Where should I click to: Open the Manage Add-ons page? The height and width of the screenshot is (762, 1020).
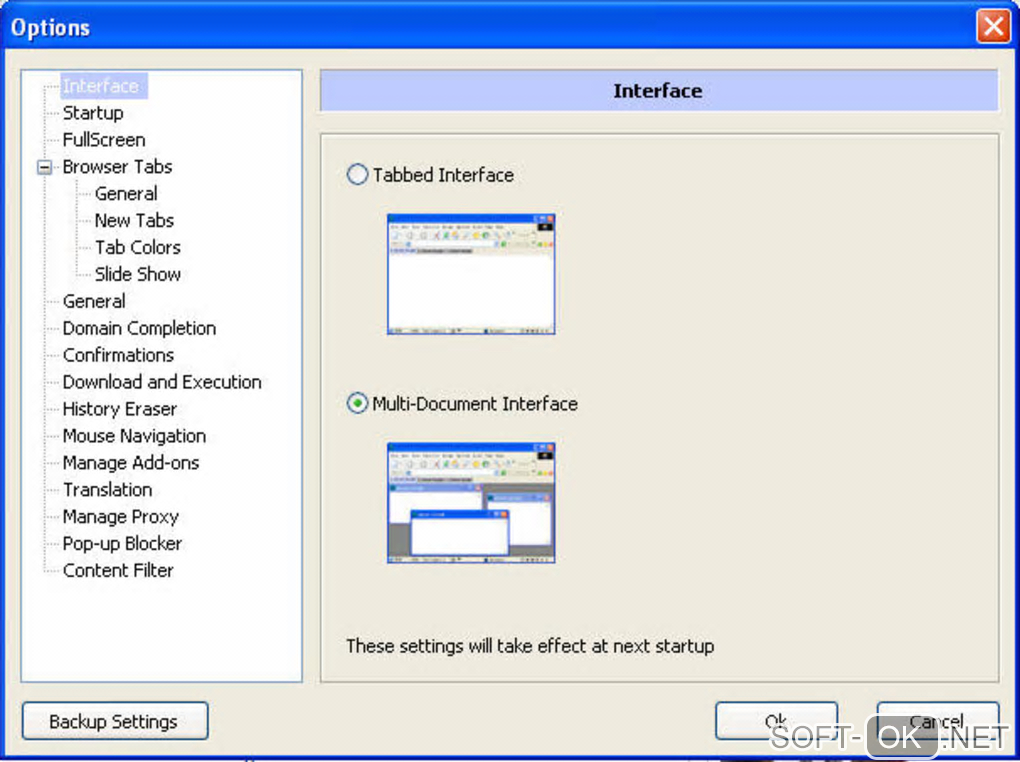point(131,463)
